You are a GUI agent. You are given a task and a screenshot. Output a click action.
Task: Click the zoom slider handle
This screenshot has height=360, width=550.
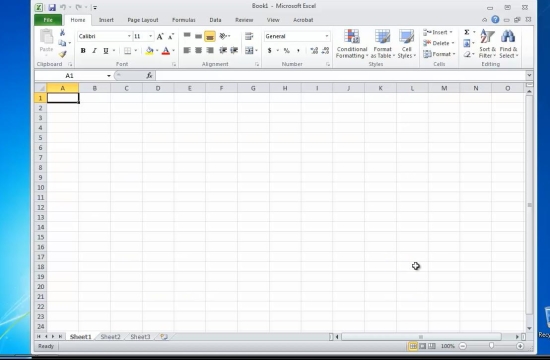pos(491,346)
